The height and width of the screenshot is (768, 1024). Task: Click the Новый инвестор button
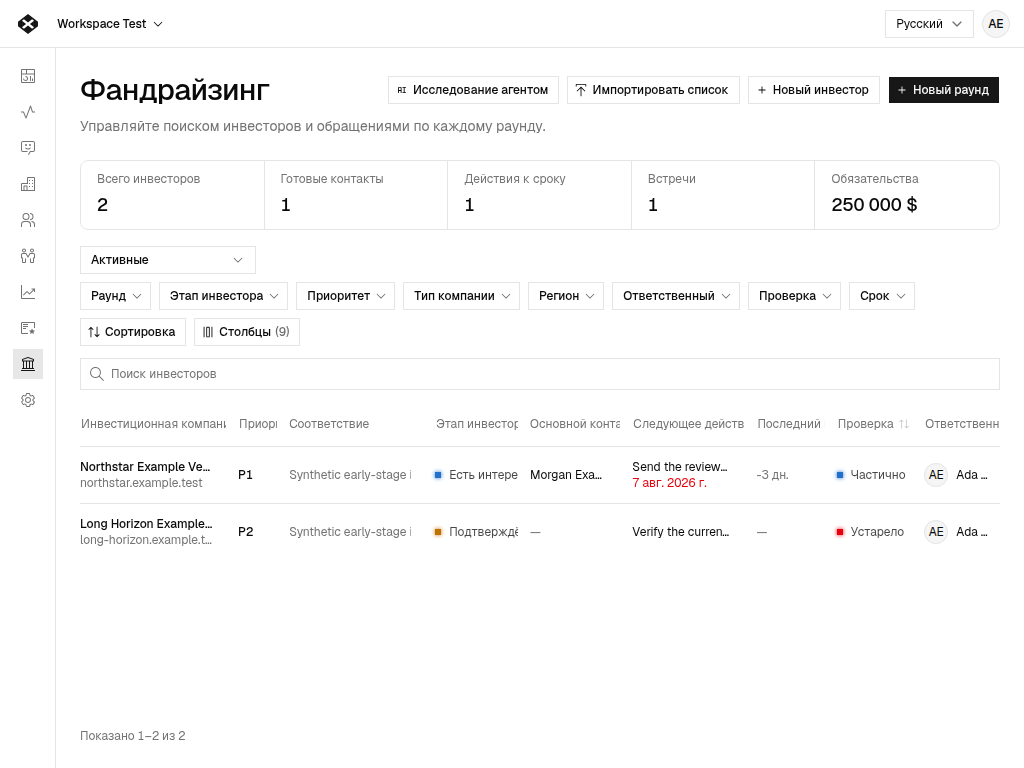click(x=814, y=90)
